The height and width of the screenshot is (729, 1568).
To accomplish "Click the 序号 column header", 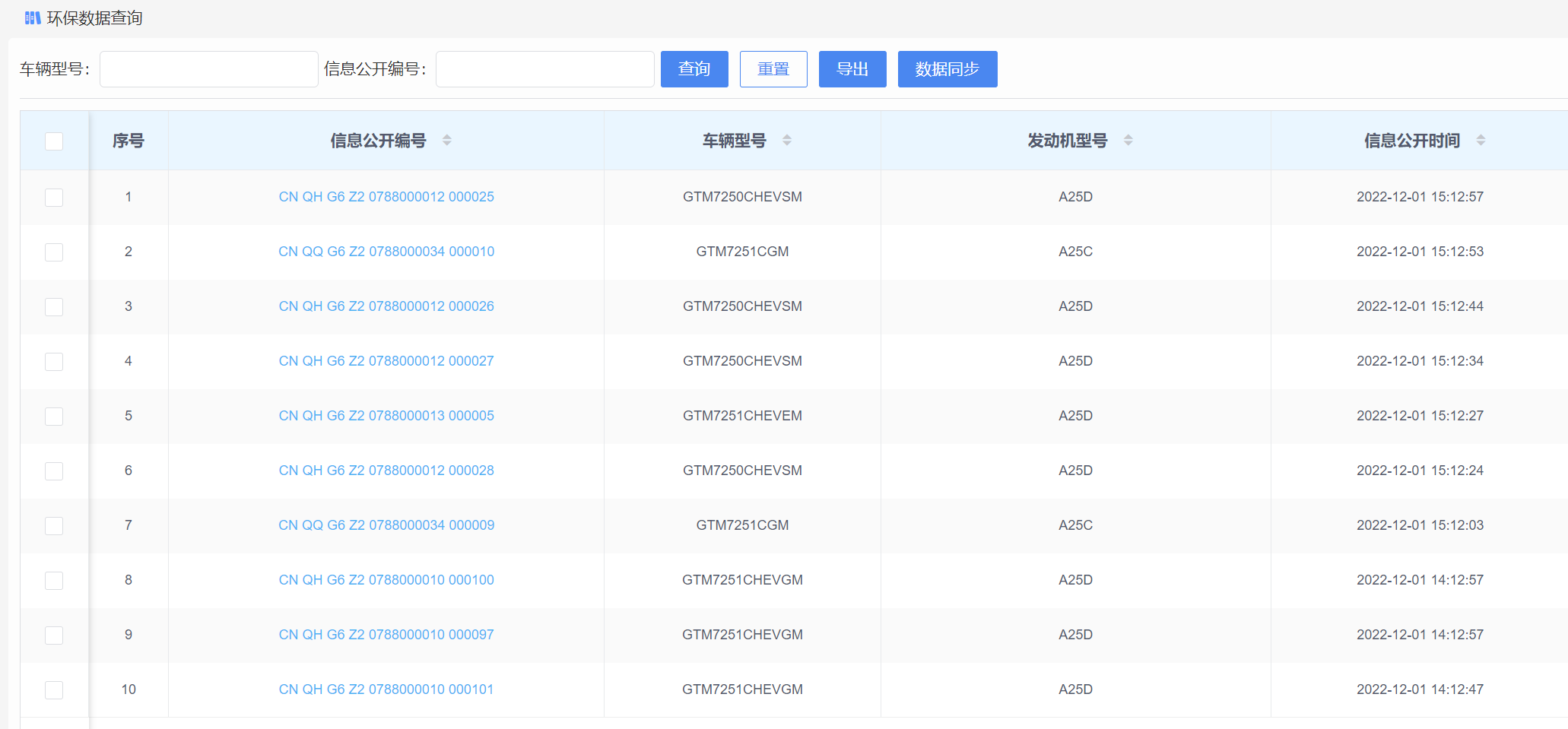I will coord(129,141).
